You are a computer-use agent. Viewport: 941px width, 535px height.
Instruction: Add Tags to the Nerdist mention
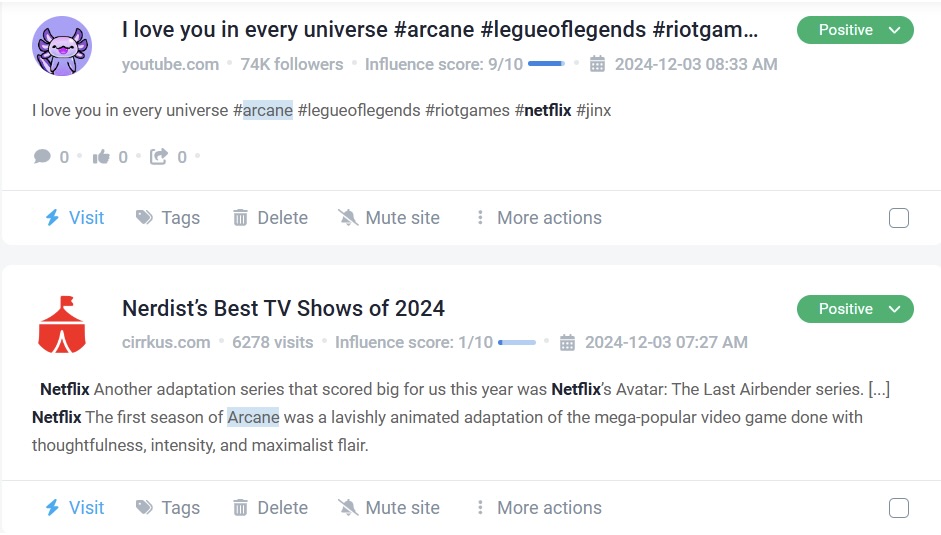click(x=181, y=508)
